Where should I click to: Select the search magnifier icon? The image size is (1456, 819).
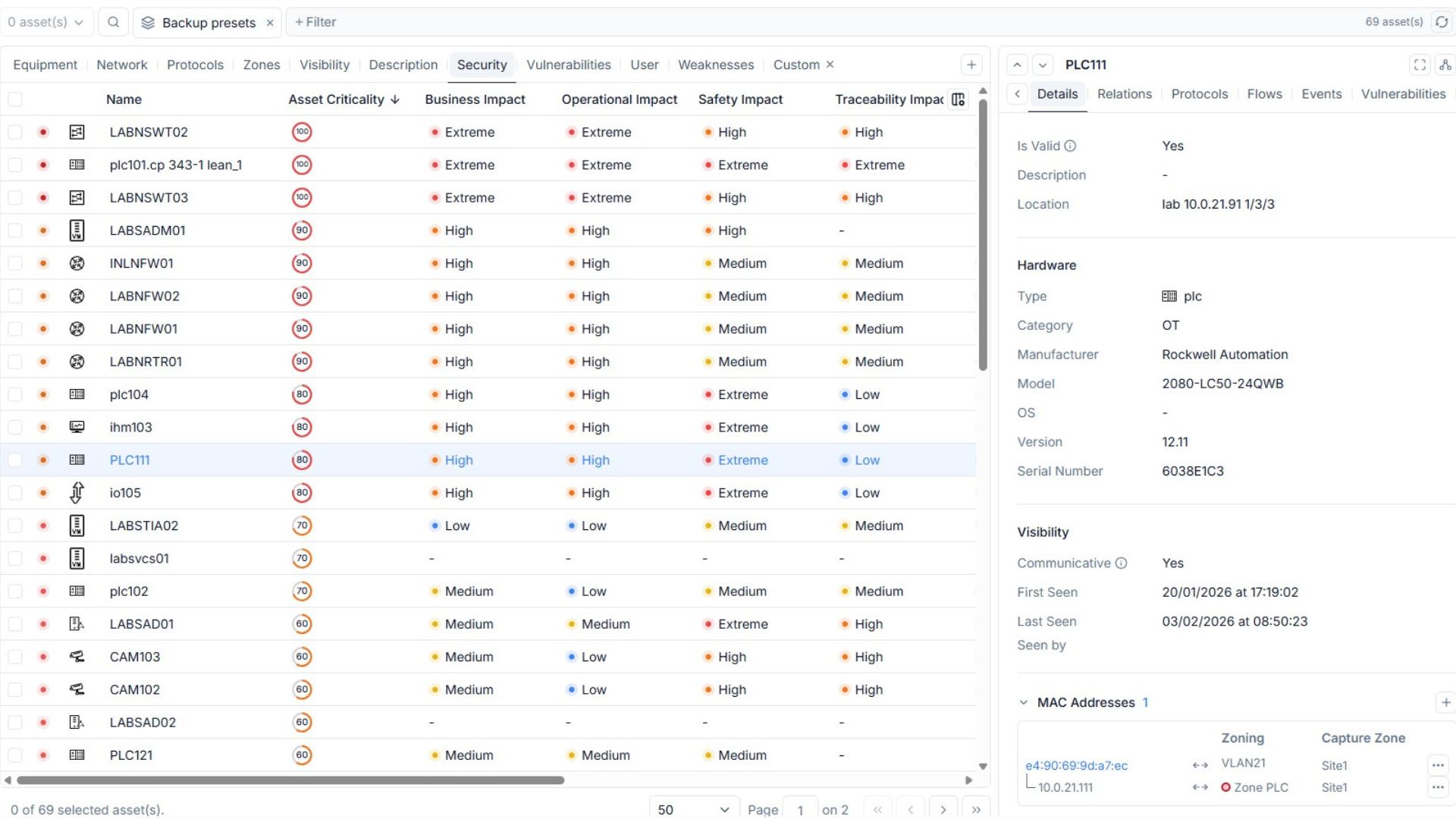point(112,22)
